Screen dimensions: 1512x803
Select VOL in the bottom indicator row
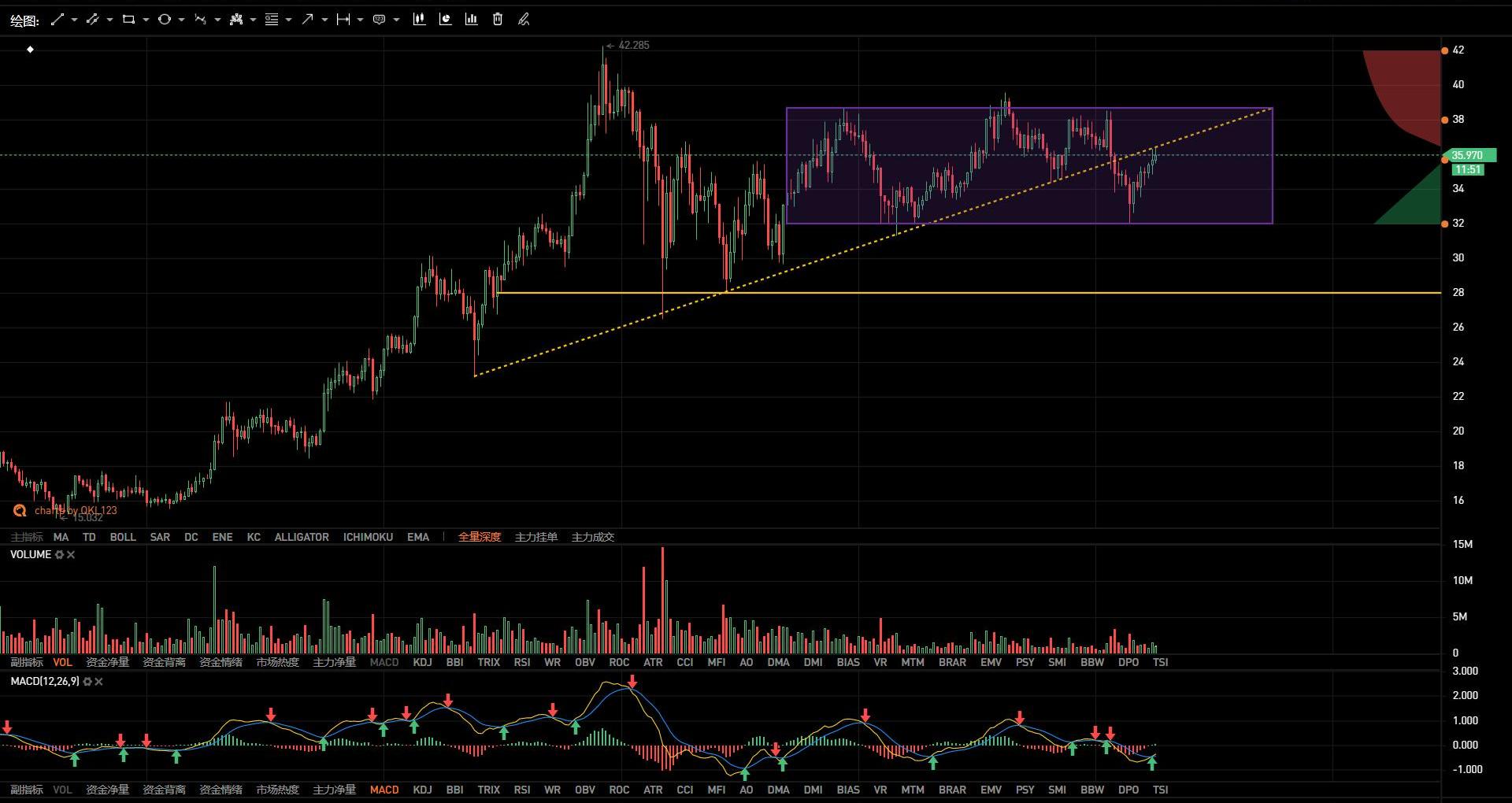(62, 790)
